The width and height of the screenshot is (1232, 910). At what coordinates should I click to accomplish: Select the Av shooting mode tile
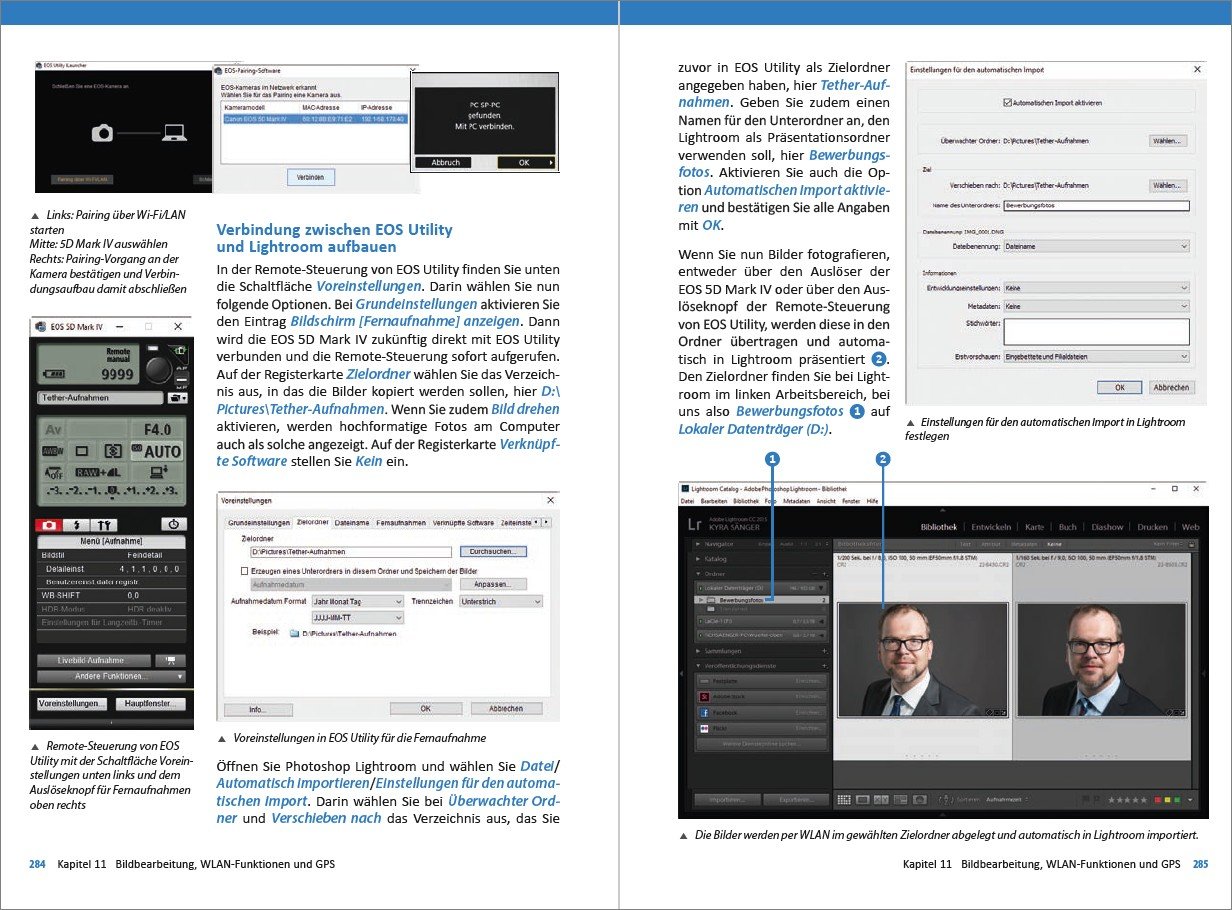click(52, 430)
